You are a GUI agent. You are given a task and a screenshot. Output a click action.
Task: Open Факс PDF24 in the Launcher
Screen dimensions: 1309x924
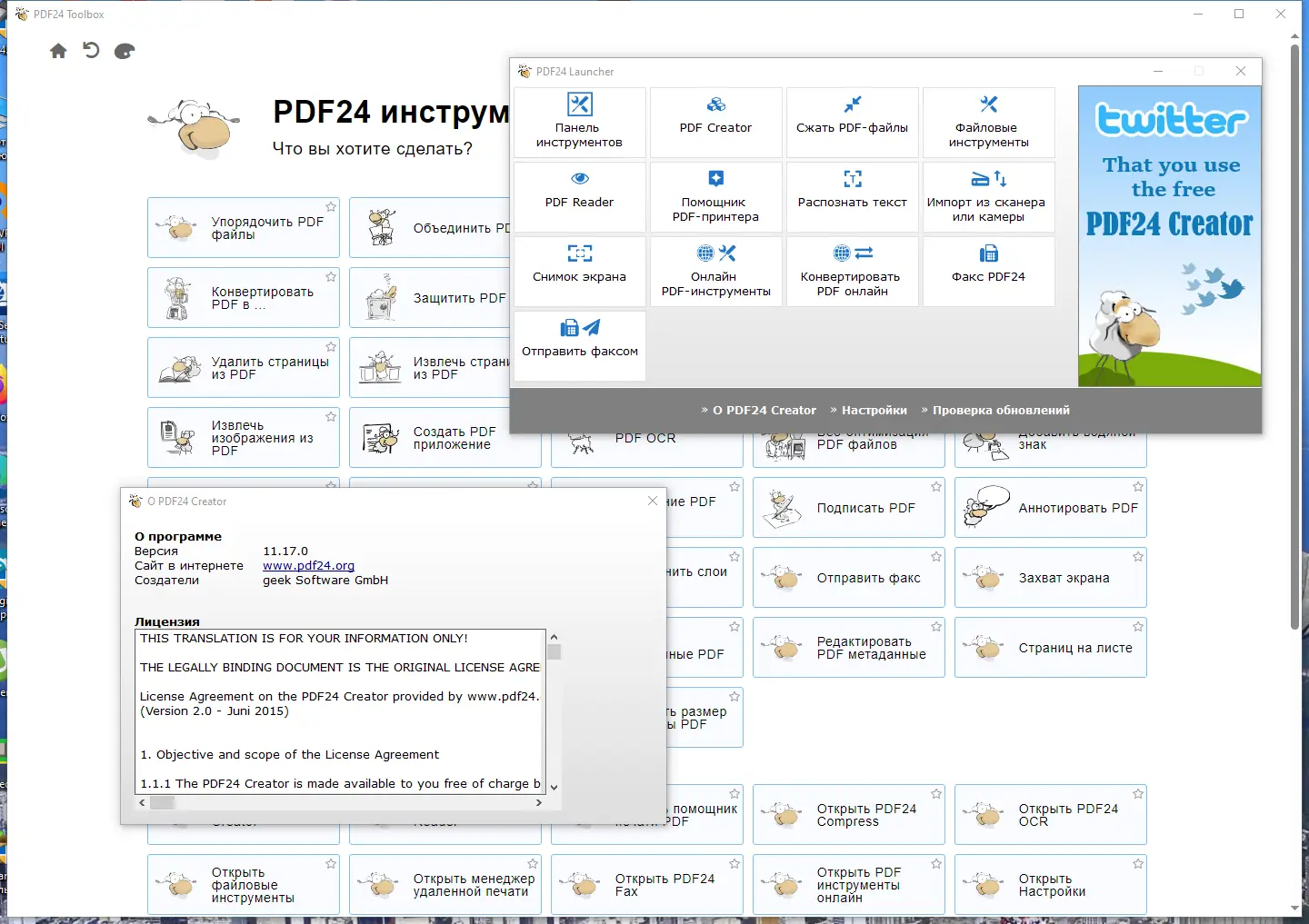click(989, 271)
